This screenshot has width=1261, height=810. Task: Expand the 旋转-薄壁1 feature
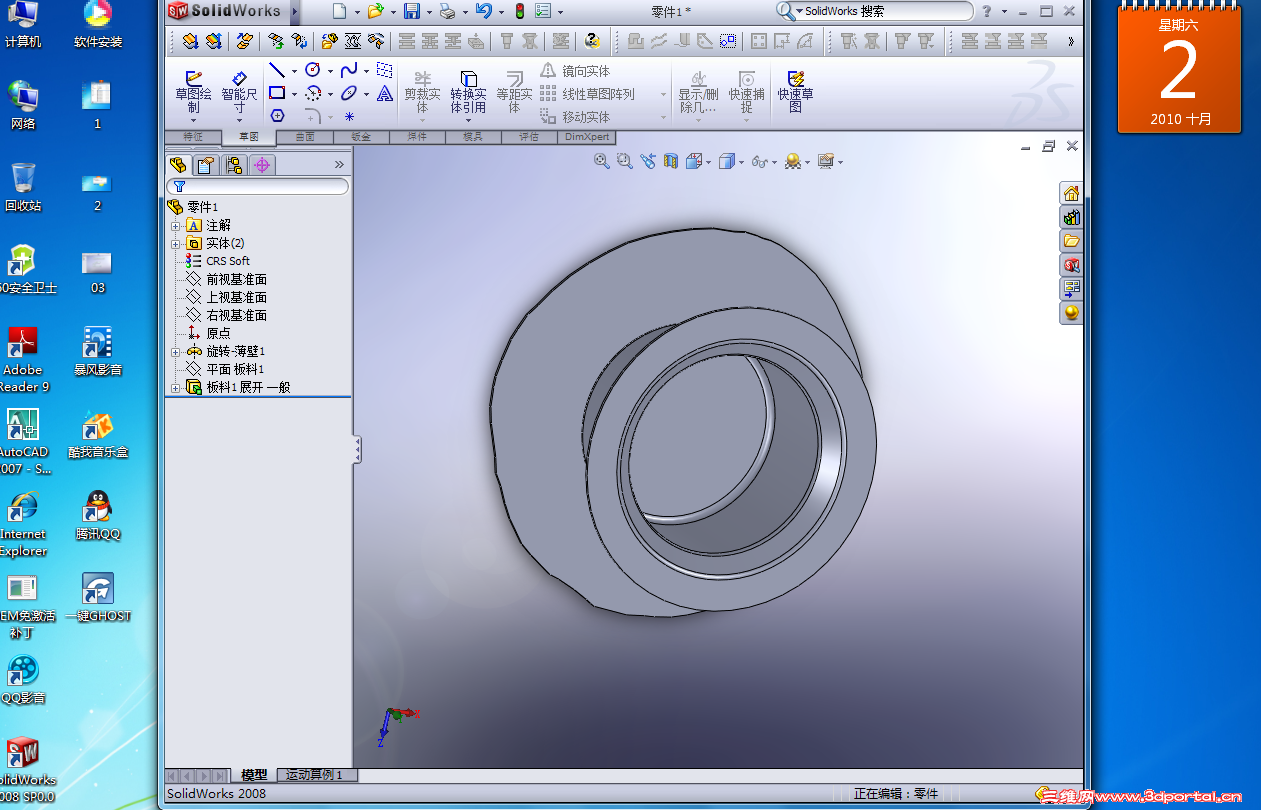click(x=175, y=351)
